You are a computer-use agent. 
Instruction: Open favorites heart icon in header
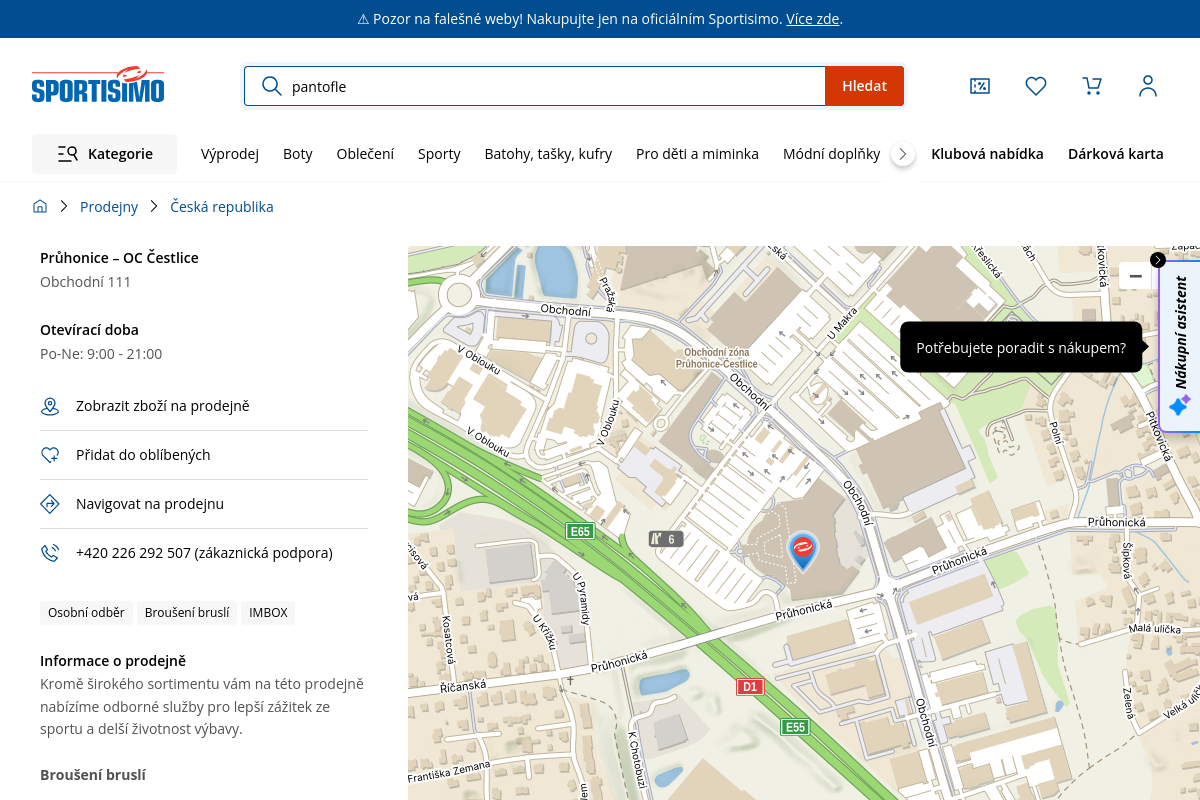pos(1036,86)
